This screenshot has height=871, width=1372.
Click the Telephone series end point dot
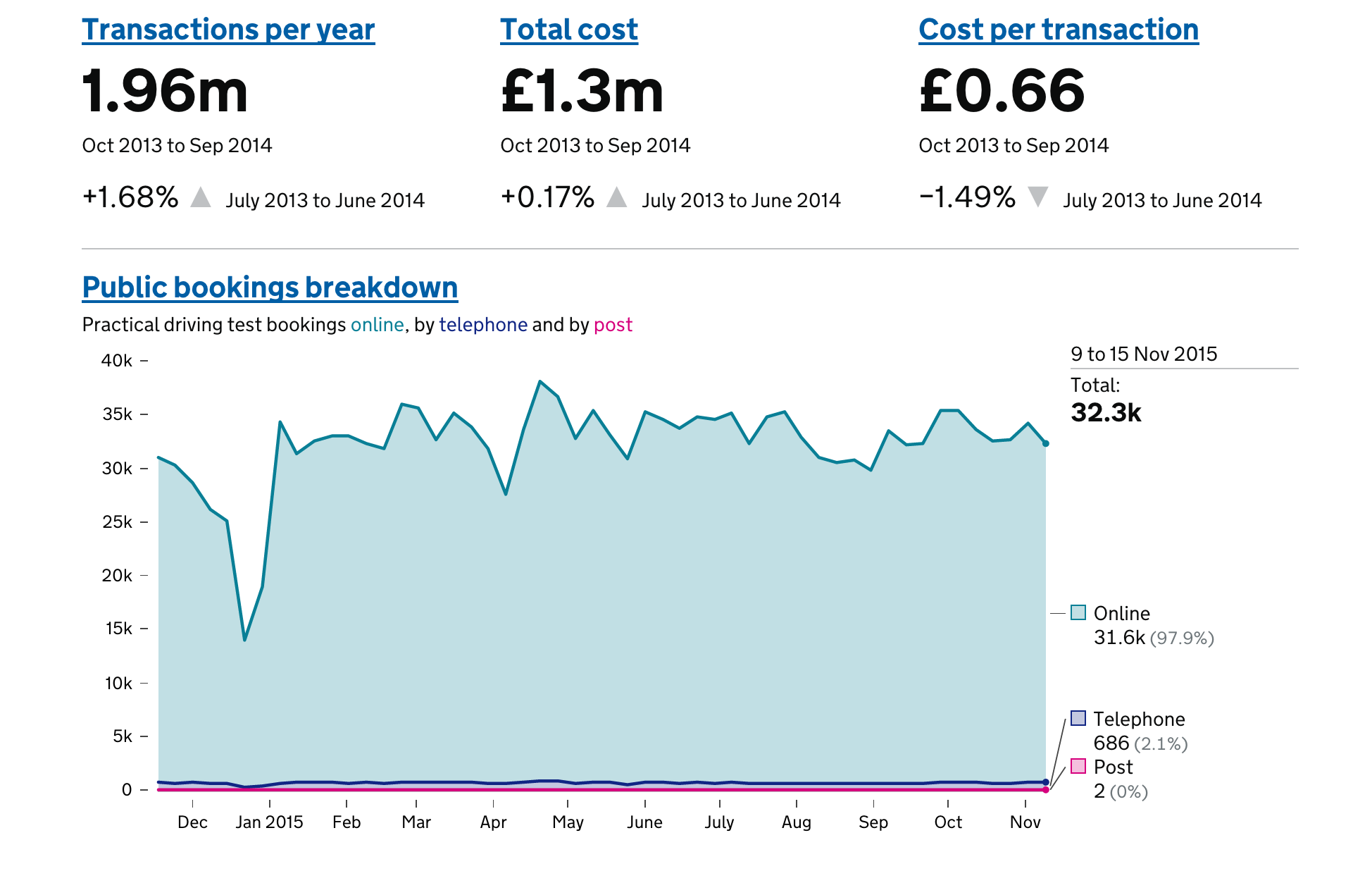click(1046, 782)
